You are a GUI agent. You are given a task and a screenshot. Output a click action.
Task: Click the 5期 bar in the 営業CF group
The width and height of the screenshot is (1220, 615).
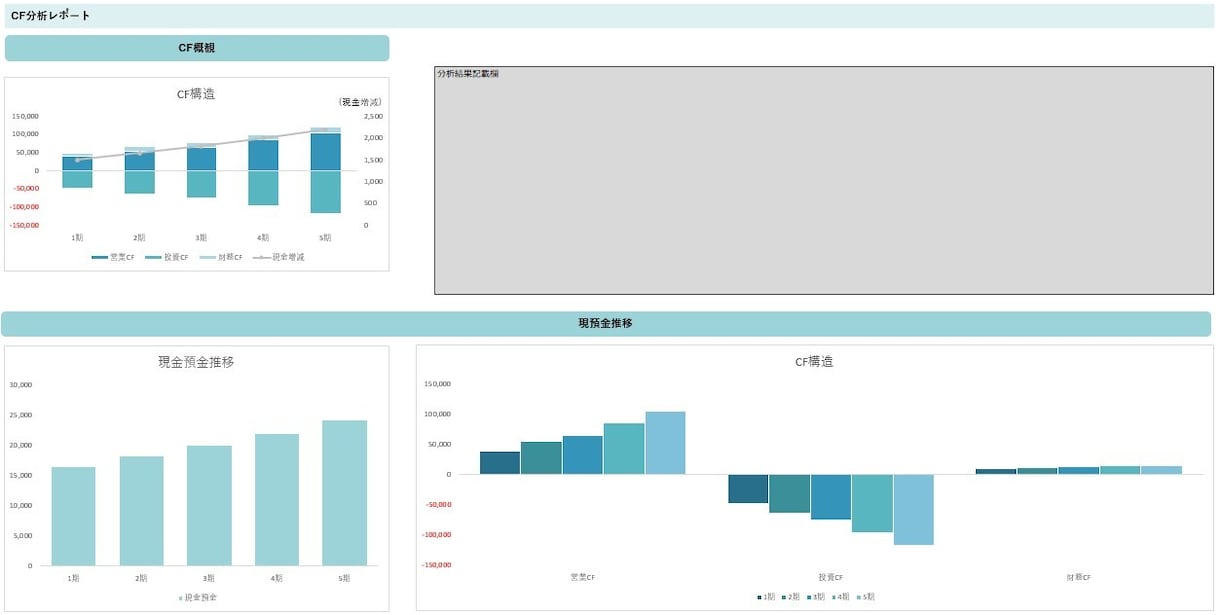pos(665,443)
